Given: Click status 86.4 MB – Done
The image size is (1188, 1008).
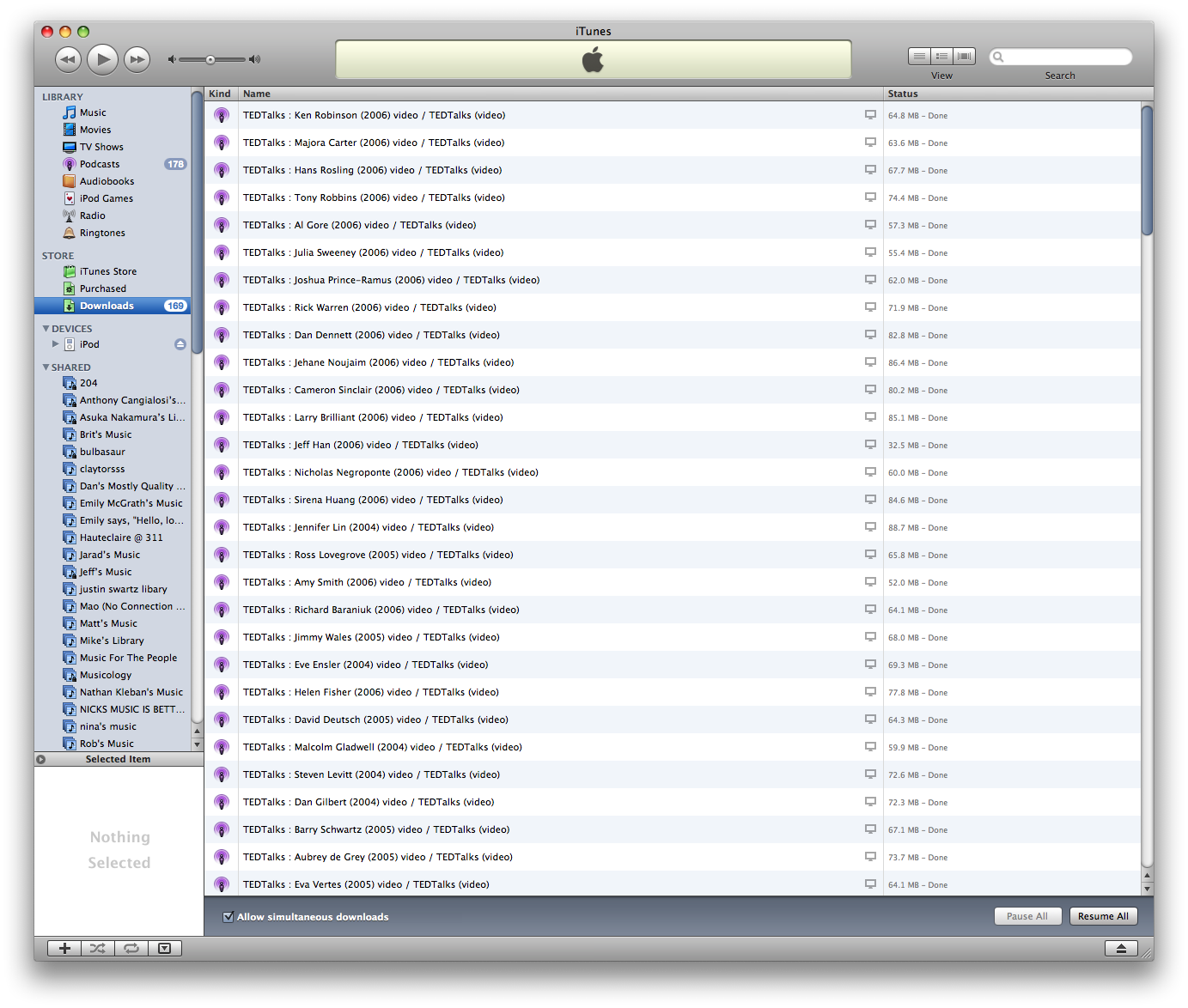Looking at the screenshot, I should (x=917, y=363).
